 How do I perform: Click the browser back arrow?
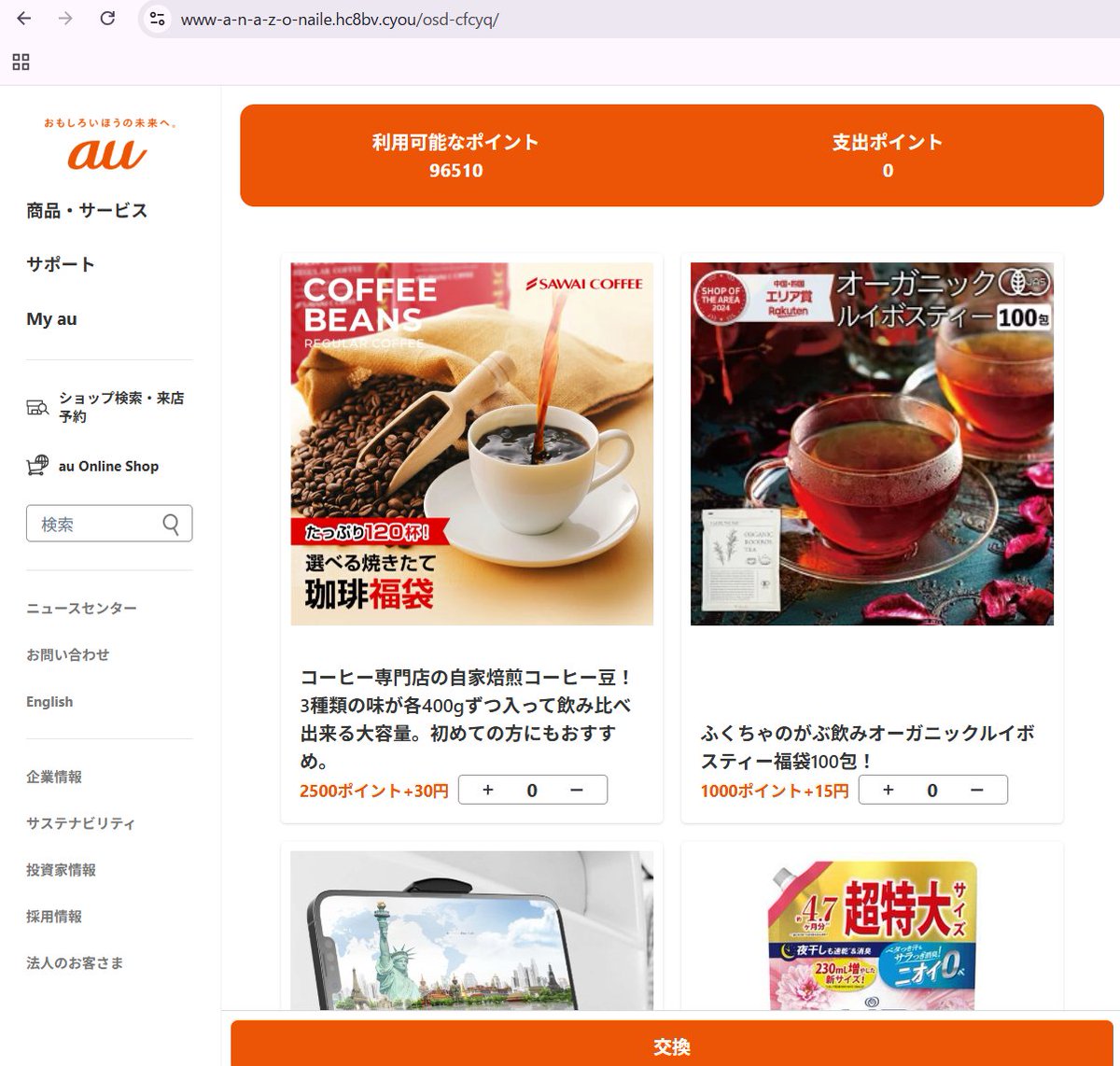[24, 19]
